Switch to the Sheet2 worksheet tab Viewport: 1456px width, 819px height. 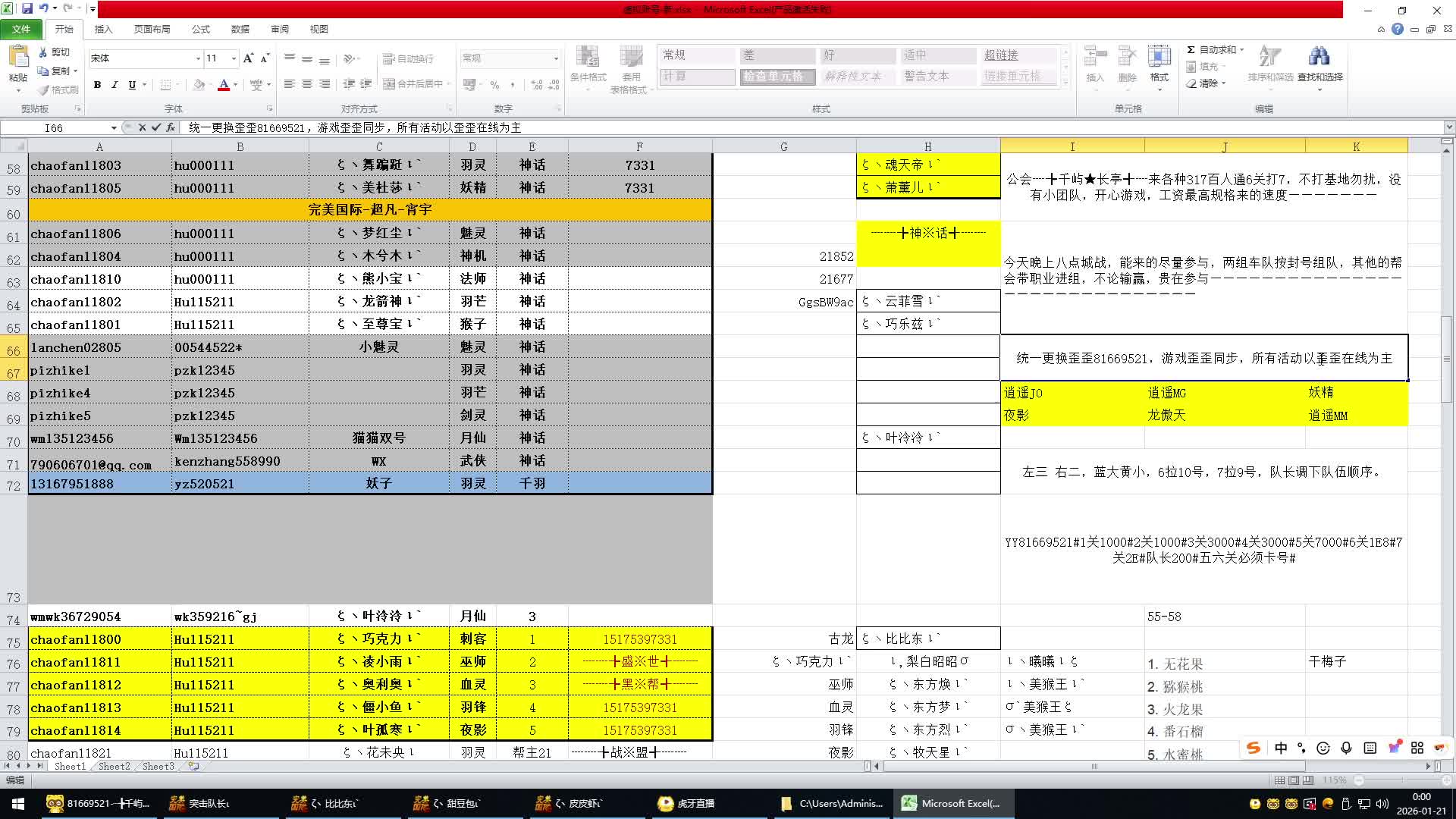[114, 767]
